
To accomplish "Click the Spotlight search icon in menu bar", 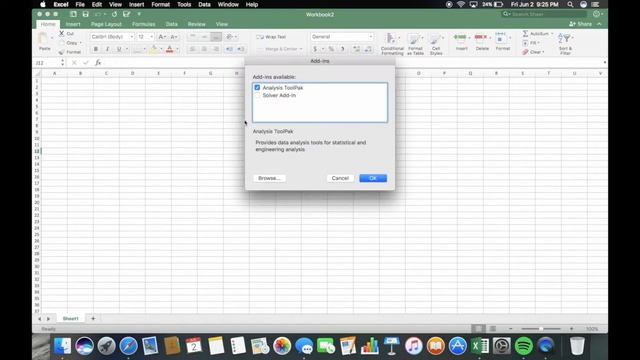I will (x=570, y=4).
